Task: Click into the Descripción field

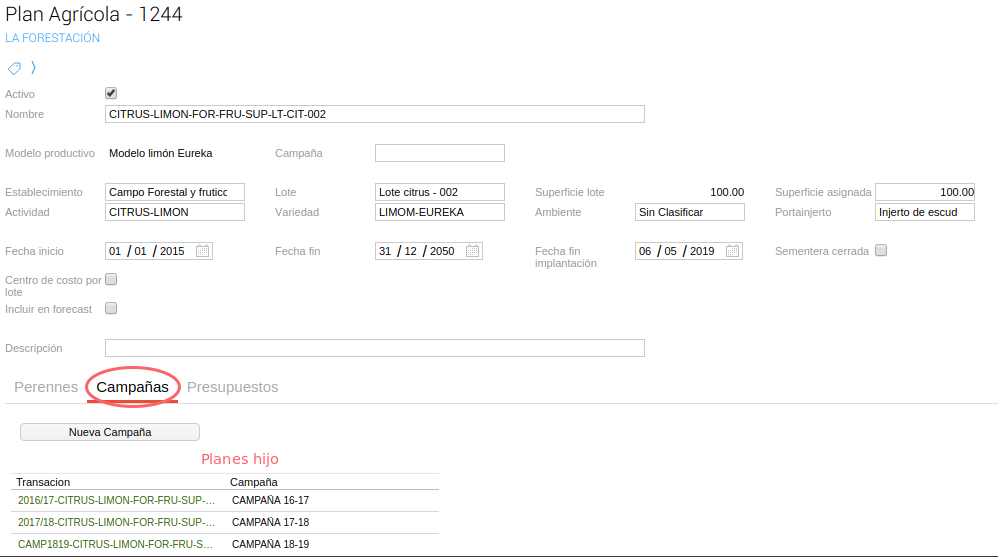Action: point(374,348)
